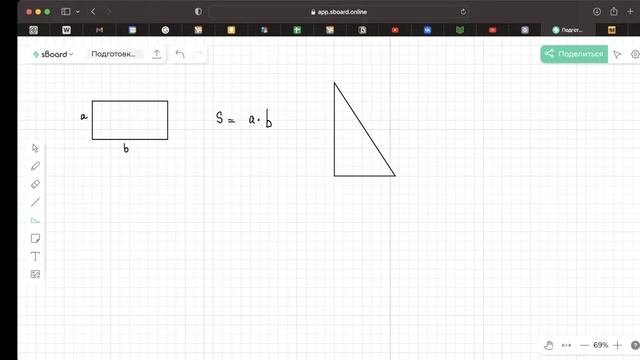The image size is (640, 360).
Task: Open the sBoard logo menu
Action: coord(53,54)
